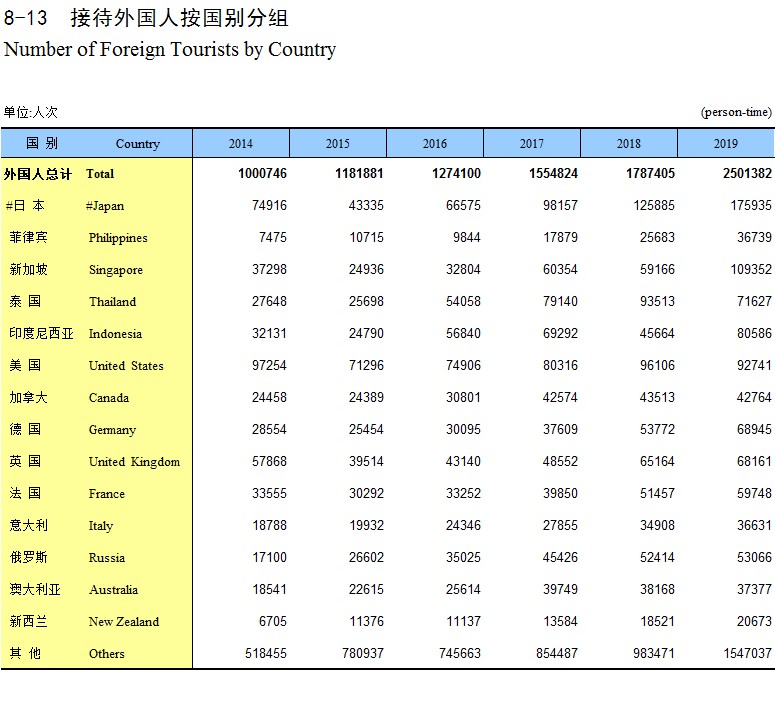Click the unit label 单位:人次
The width and height of the screenshot is (775, 702).
click(x=31, y=112)
